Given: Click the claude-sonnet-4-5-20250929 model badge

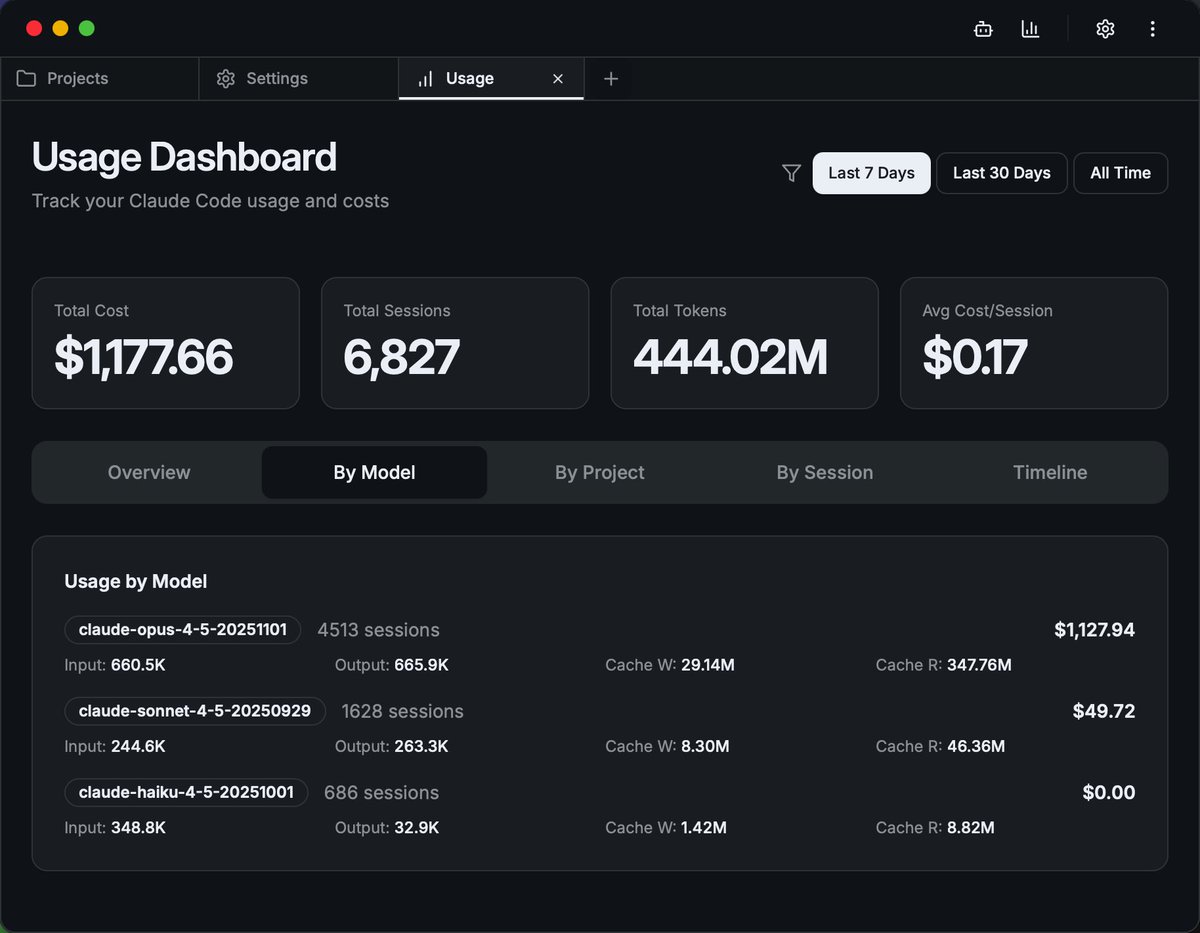Looking at the screenshot, I should pyautogui.click(x=195, y=711).
